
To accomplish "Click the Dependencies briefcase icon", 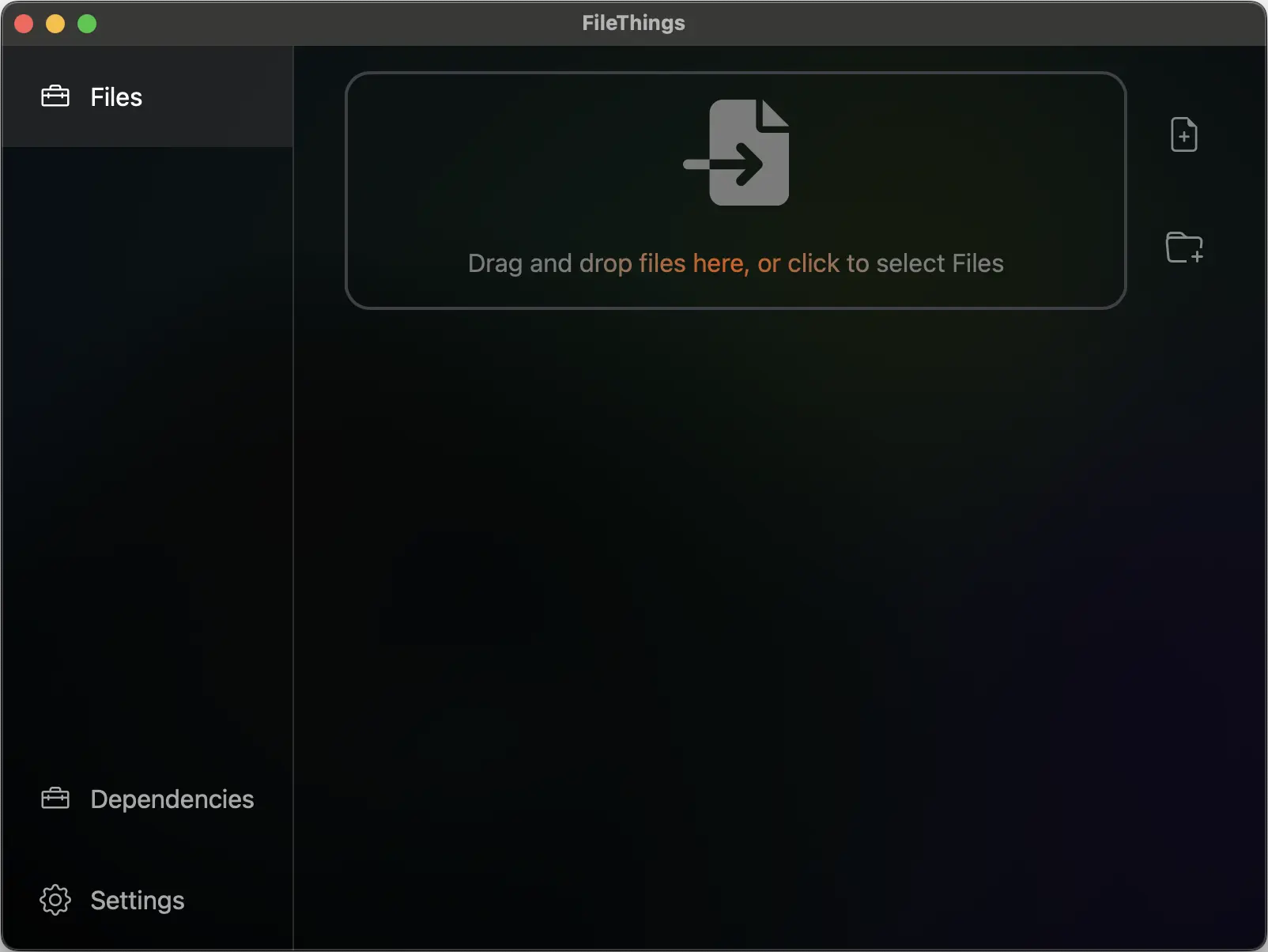I will (55, 799).
